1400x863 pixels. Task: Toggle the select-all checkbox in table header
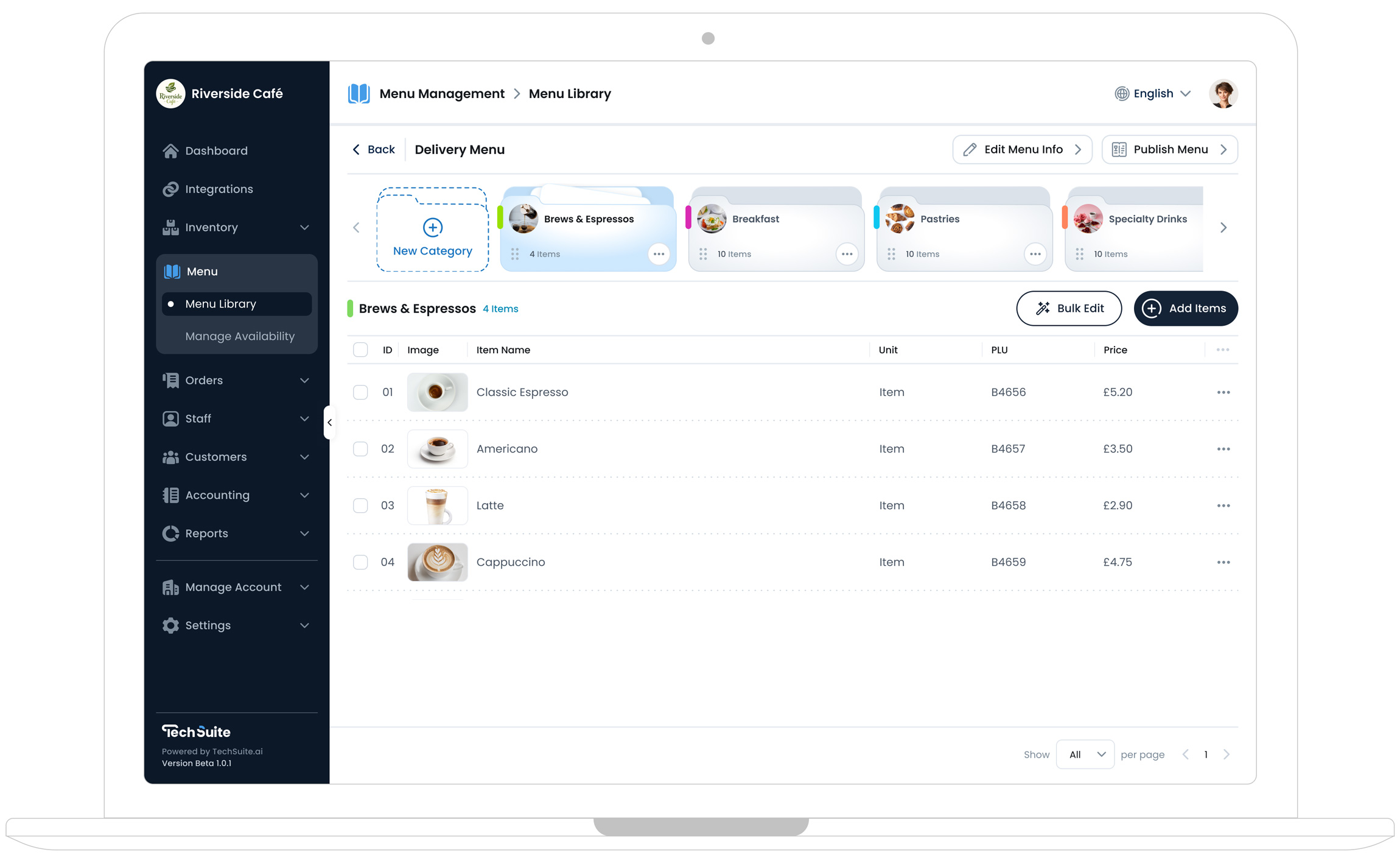[360, 350]
